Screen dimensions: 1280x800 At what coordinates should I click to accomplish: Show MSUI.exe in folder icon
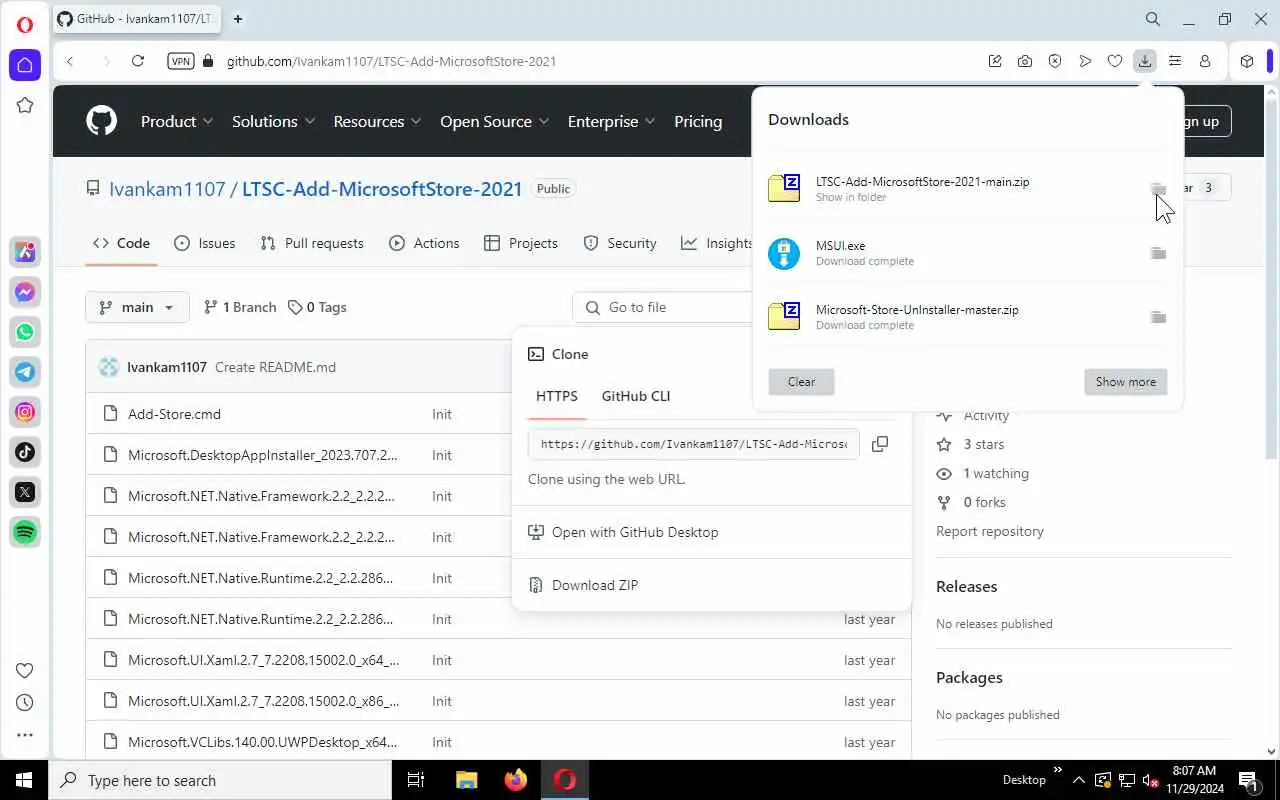[x=1158, y=253]
